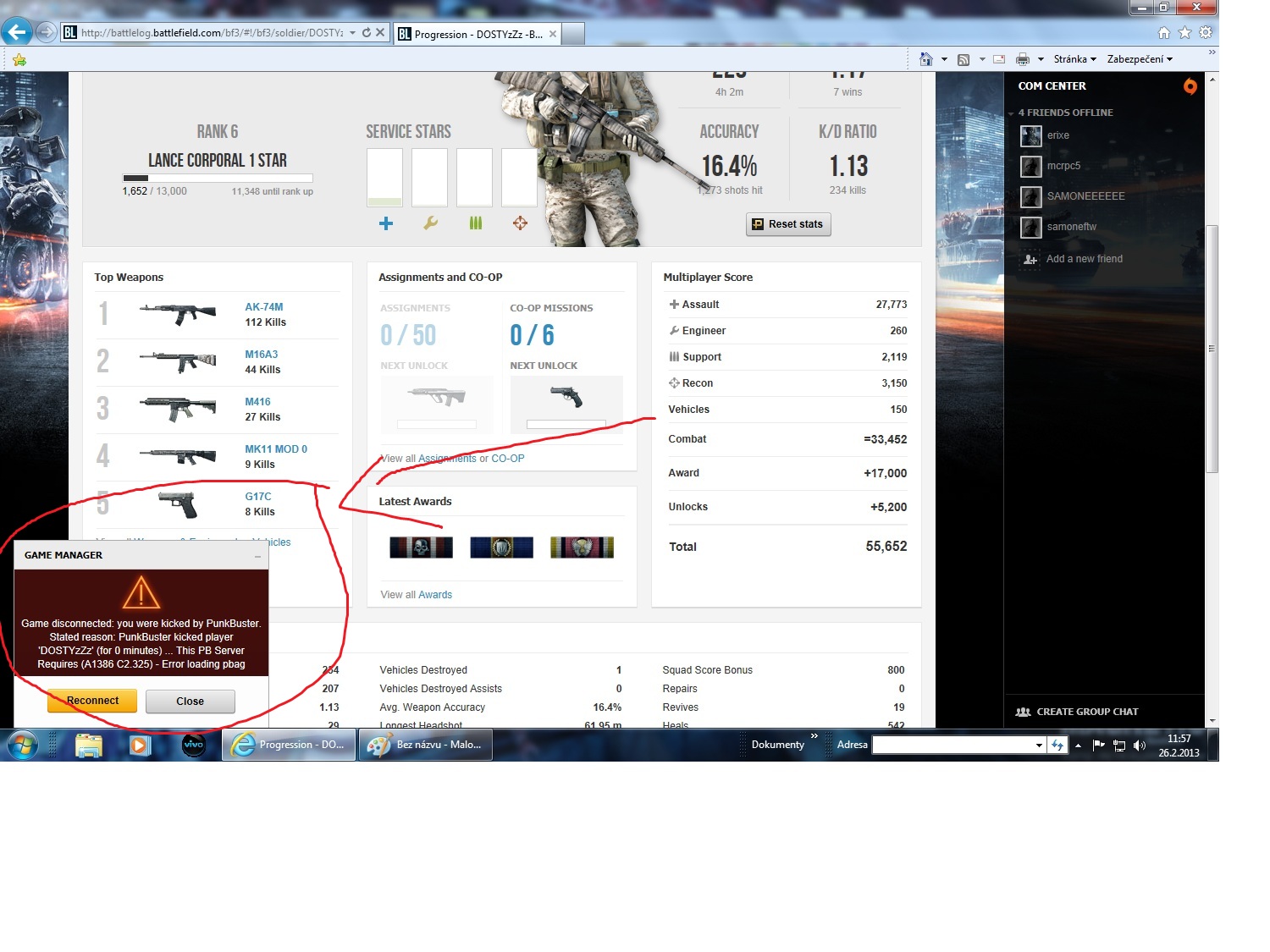Viewport: 1270px width, 952px height.
Task: Click the first Service Stars progress box
Action: [x=385, y=178]
